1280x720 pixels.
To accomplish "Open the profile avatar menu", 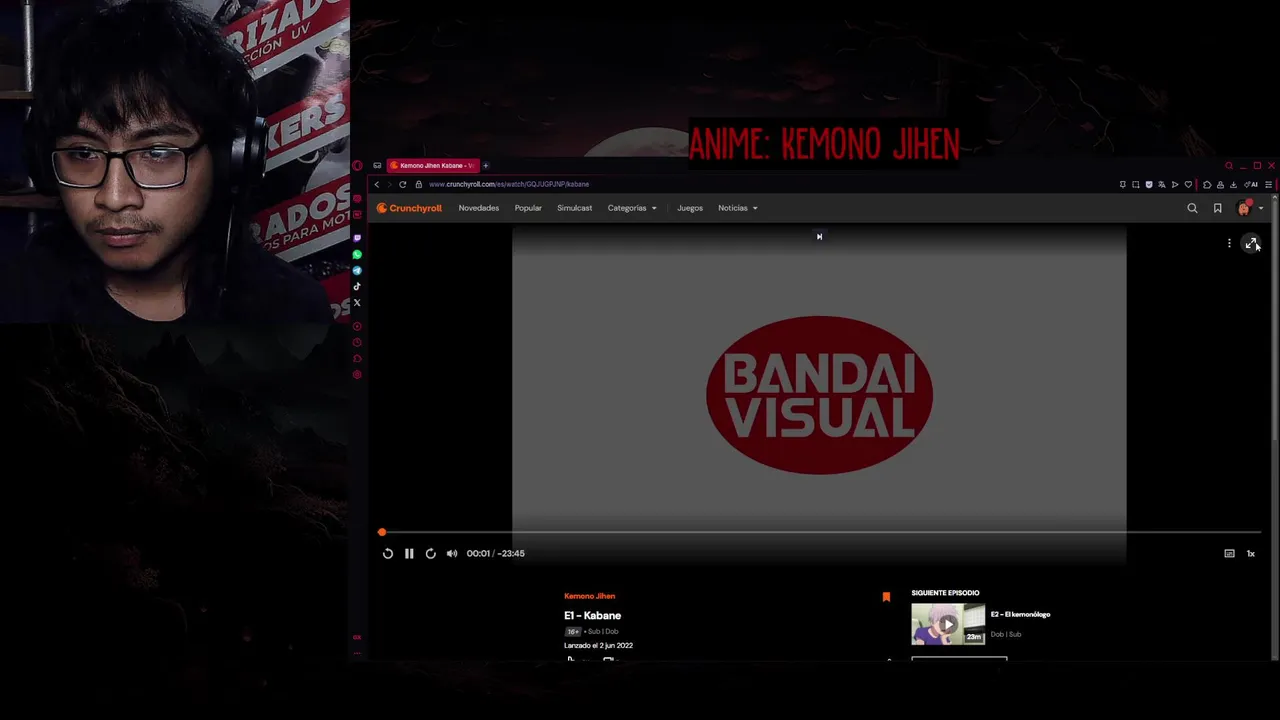I will tap(1246, 208).
